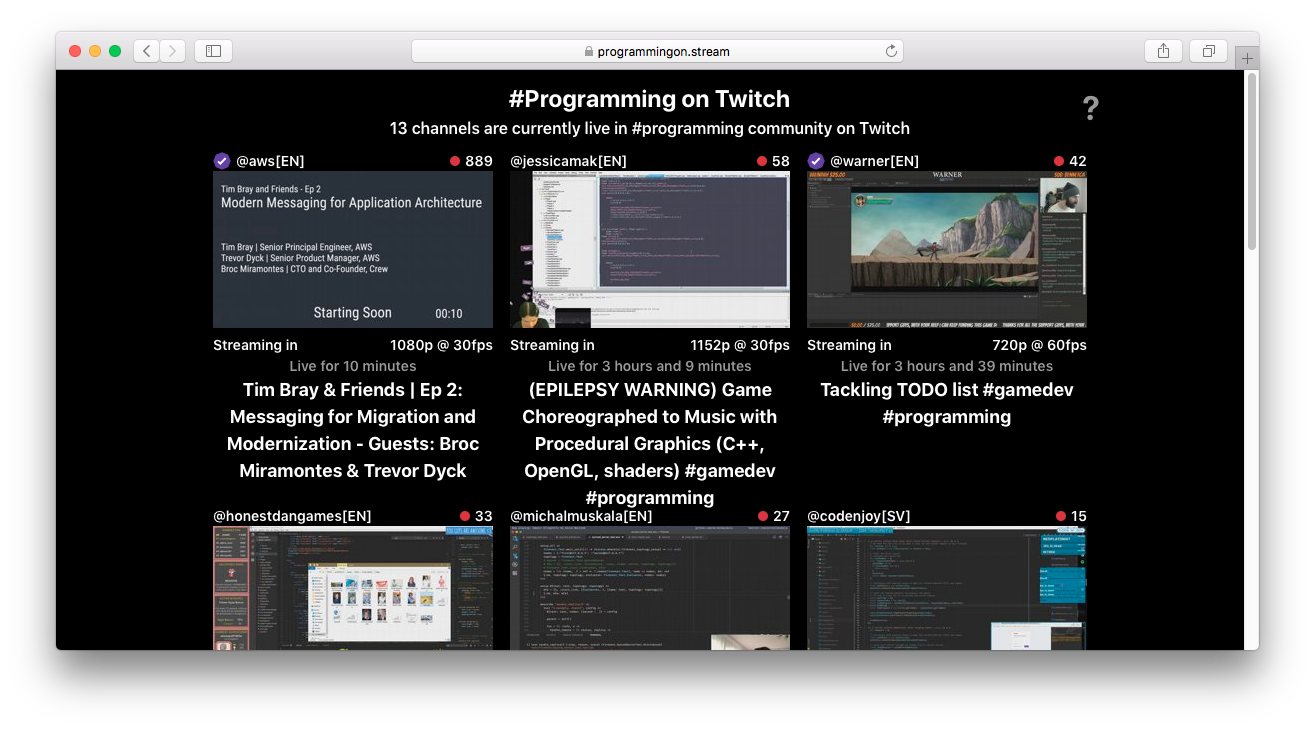Click the @warner gameplay stream thumbnail

(946, 249)
